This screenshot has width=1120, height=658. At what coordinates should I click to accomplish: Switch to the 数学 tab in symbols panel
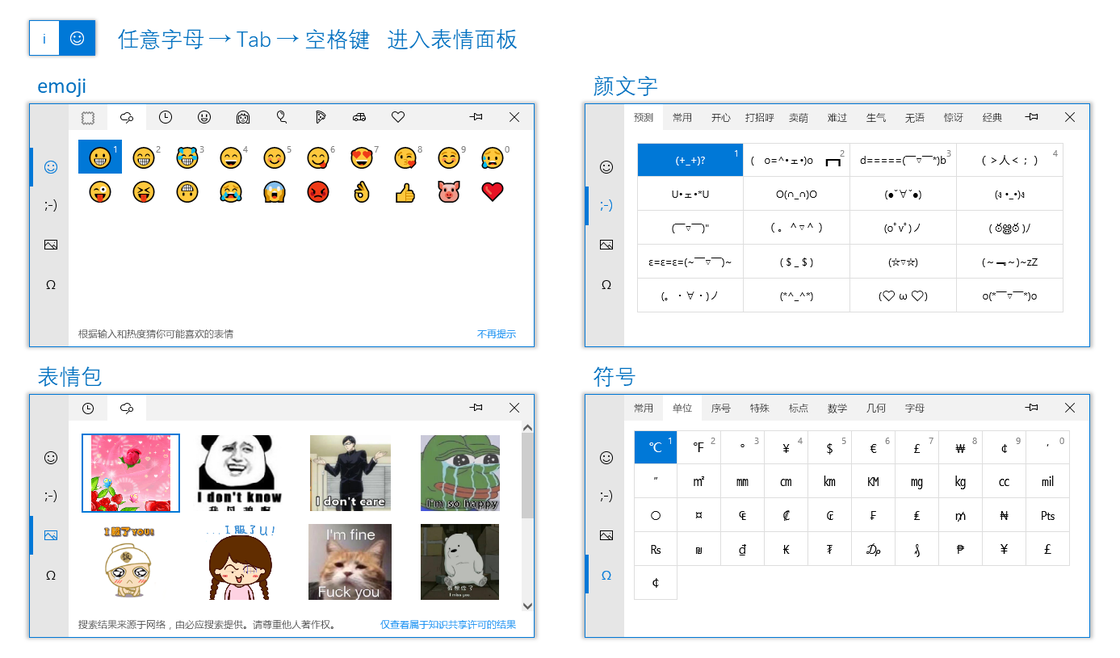[x=836, y=408]
